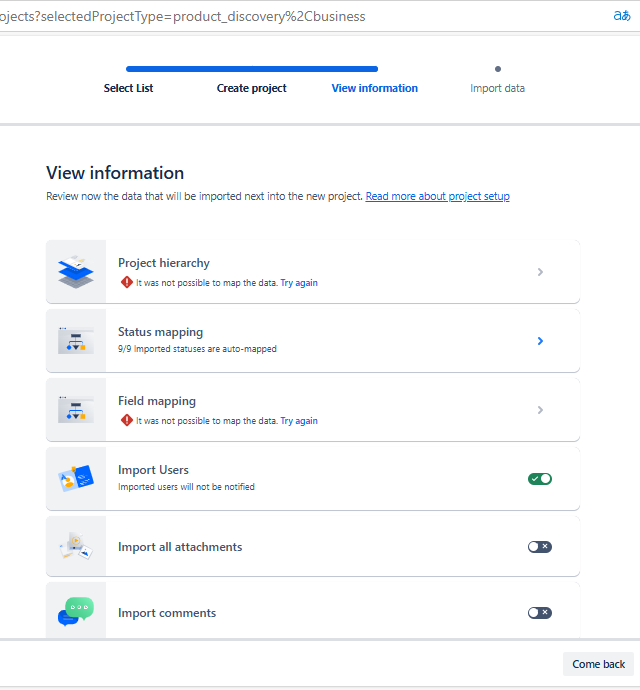Expand Project hierarchy via its chevron
The width and height of the screenshot is (640, 690).
(x=540, y=272)
